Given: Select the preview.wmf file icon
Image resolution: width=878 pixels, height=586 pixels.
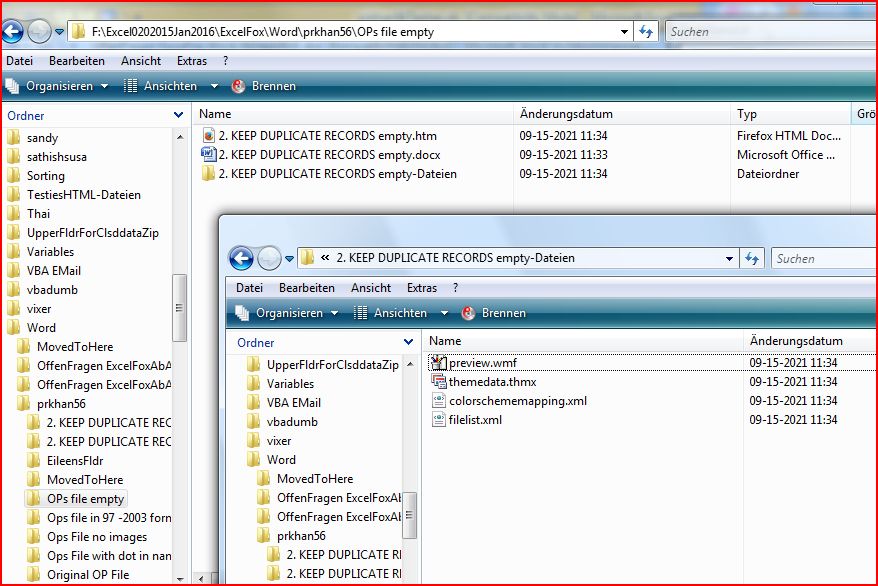Looking at the screenshot, I should click(x=438, y=363).
